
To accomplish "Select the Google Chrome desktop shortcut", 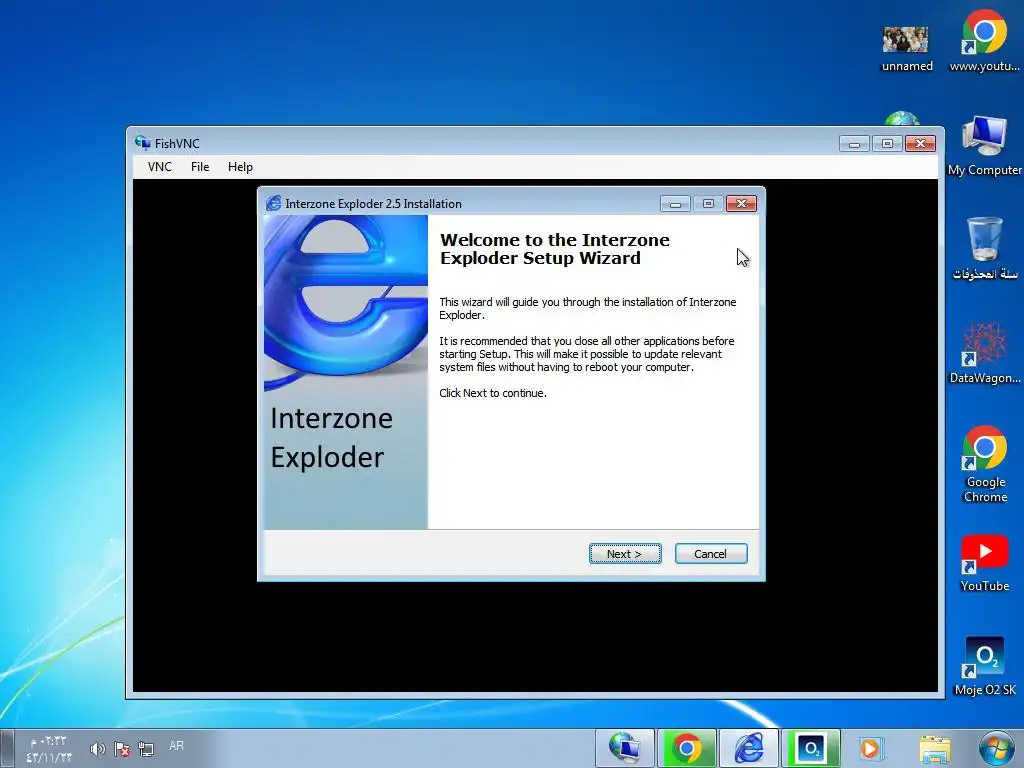I will (985, 464).
